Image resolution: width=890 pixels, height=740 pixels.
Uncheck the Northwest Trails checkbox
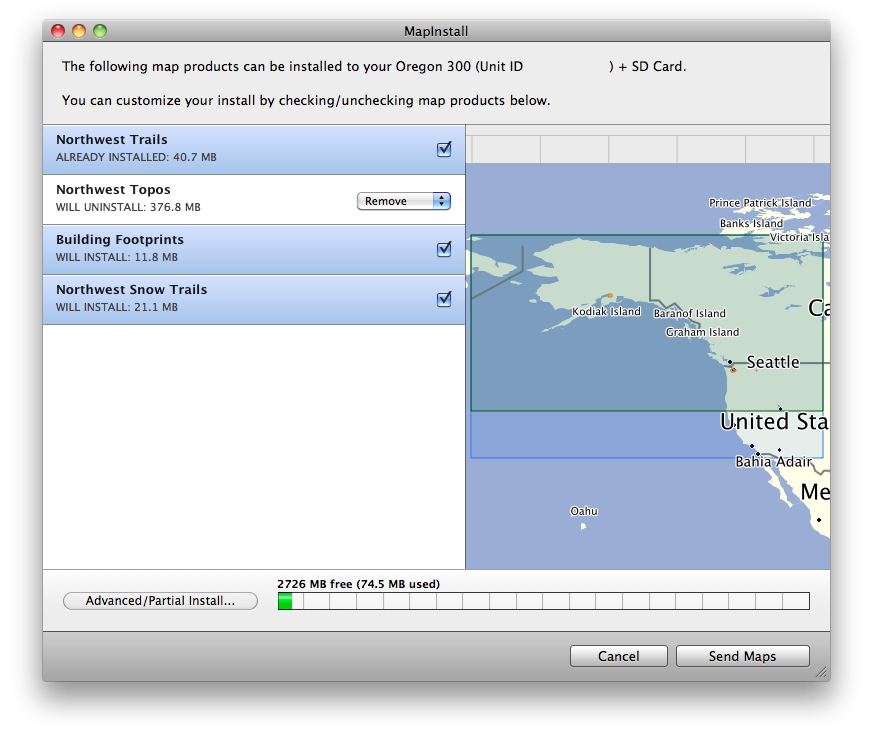[x=444, y=149]
